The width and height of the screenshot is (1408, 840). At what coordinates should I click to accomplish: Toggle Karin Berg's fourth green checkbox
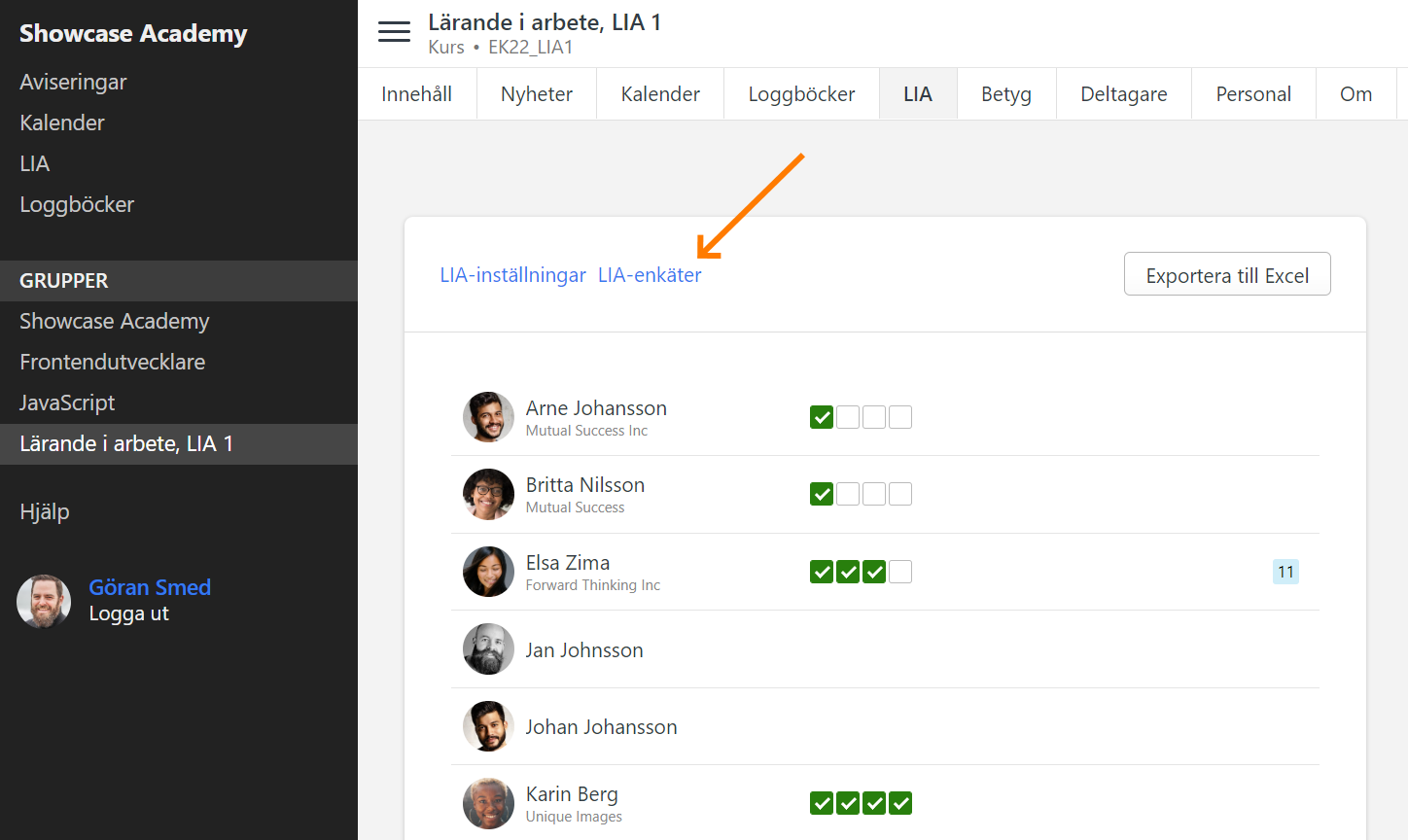click(900, 803)
